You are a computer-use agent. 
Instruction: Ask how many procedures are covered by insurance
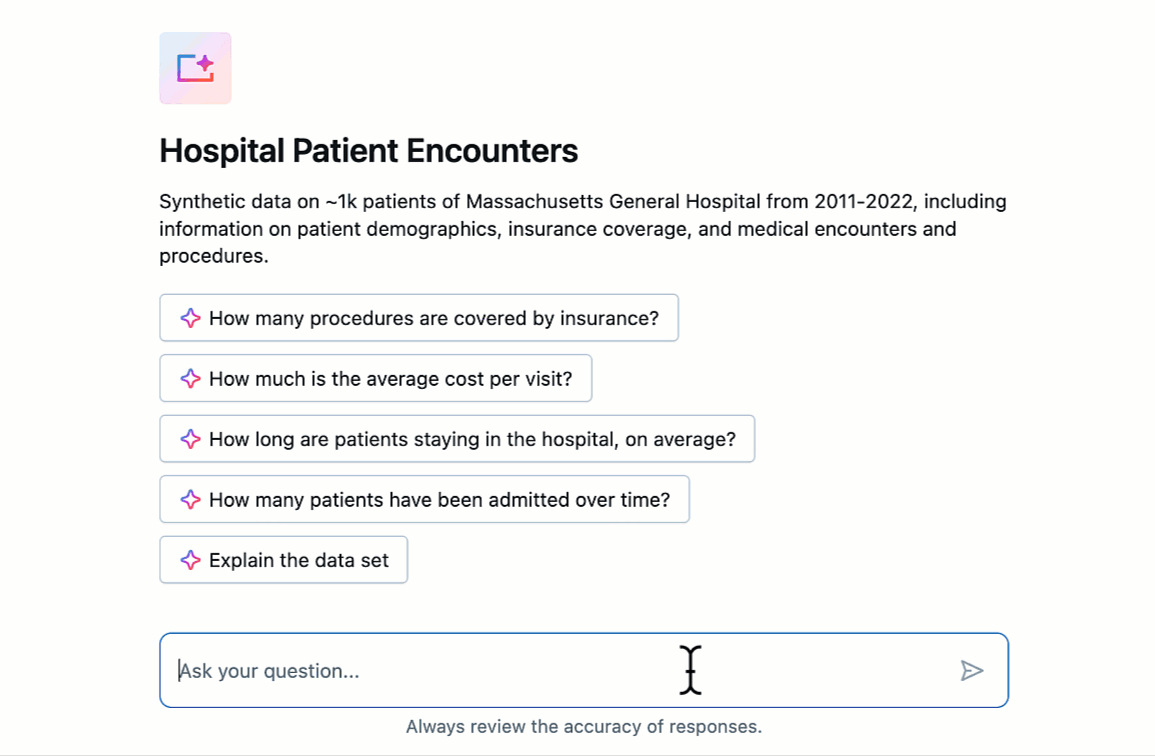click(x=433, y=318)
